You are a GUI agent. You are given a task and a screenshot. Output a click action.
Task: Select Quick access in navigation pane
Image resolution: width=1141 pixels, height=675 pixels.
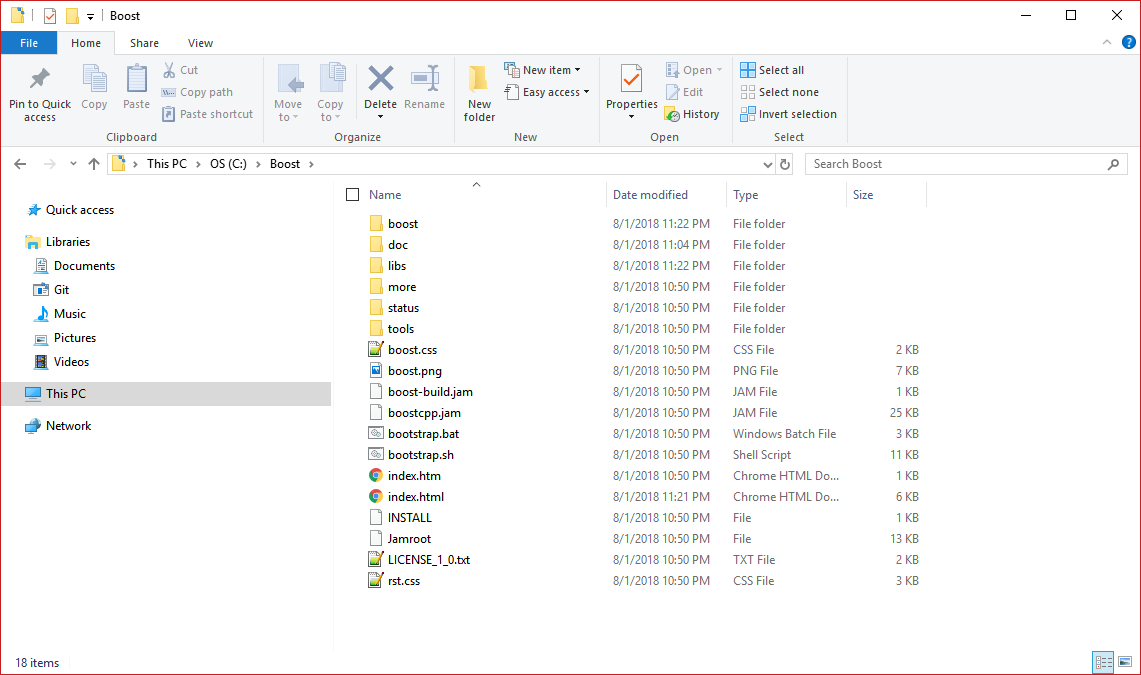pyautogui.click(x=80, y=210)
